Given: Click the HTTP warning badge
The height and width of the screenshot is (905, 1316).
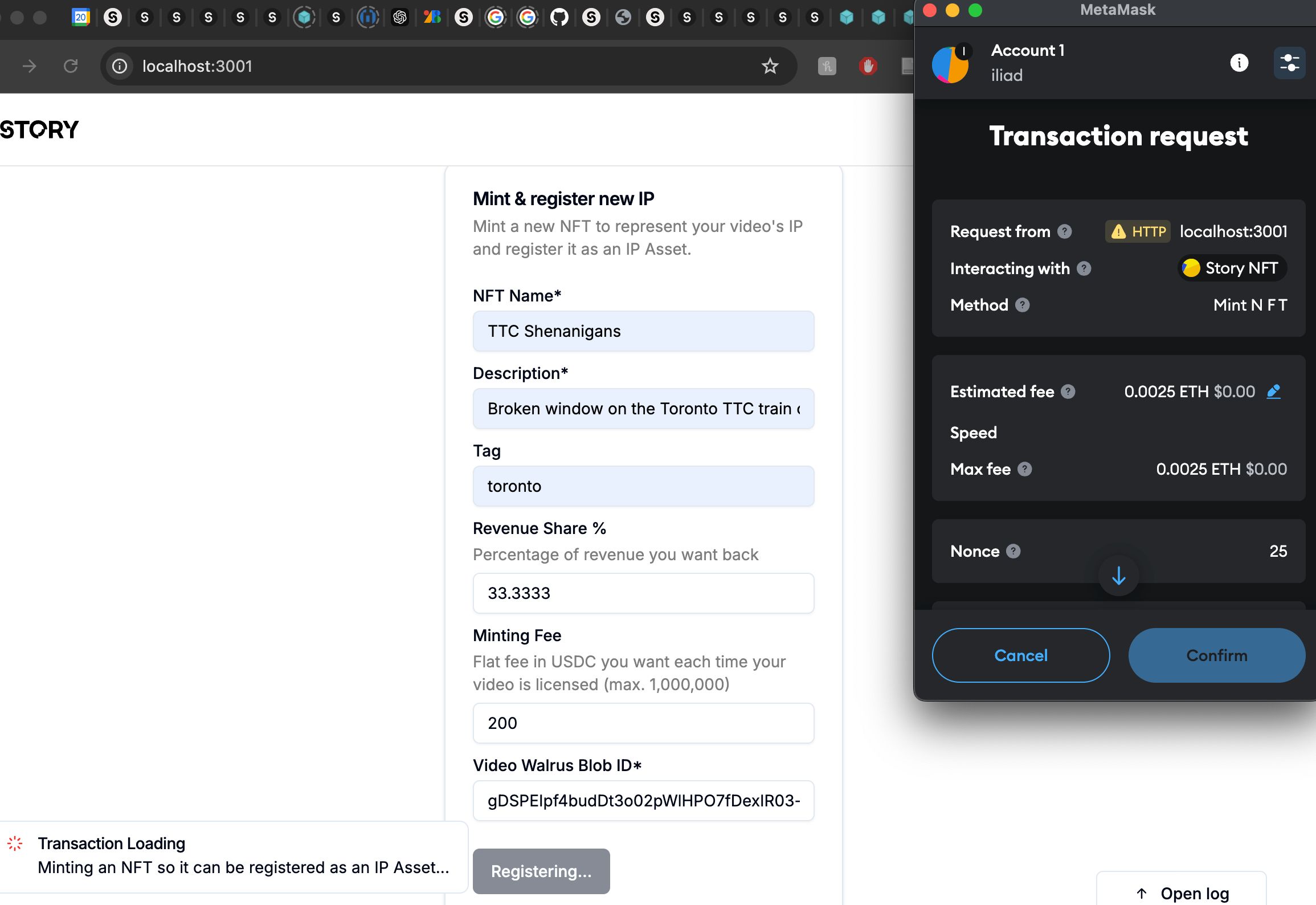Looking at the screenshot, I should 1138,231.
